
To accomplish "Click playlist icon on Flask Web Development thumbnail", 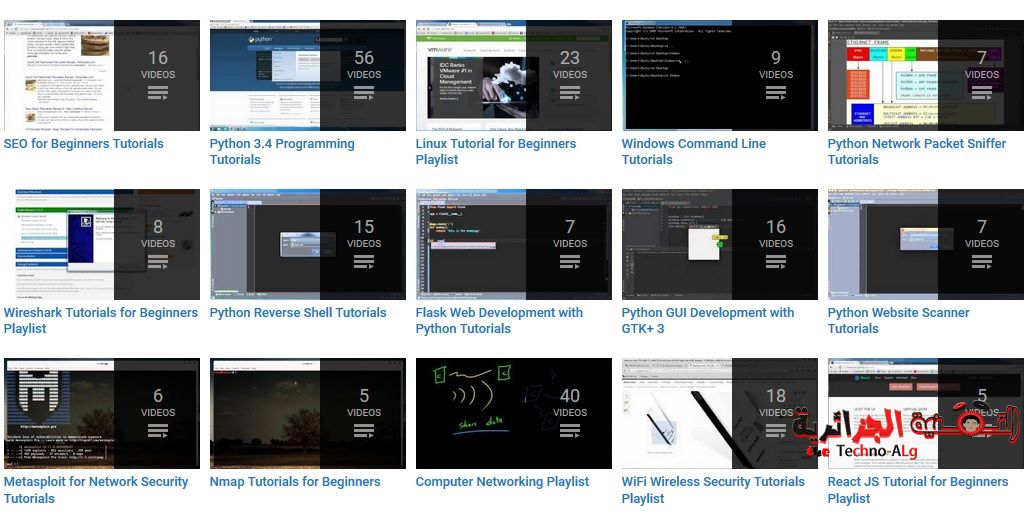I will point(570,262).
